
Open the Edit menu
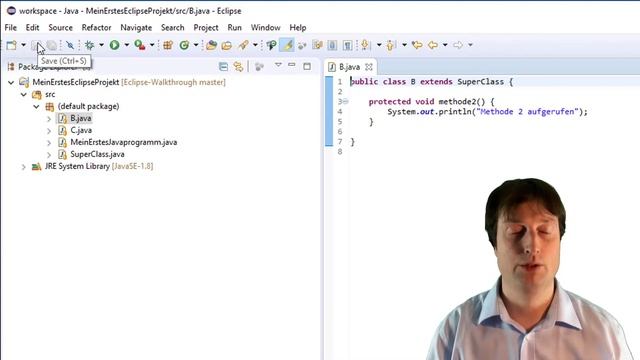(x=32, y=27)
